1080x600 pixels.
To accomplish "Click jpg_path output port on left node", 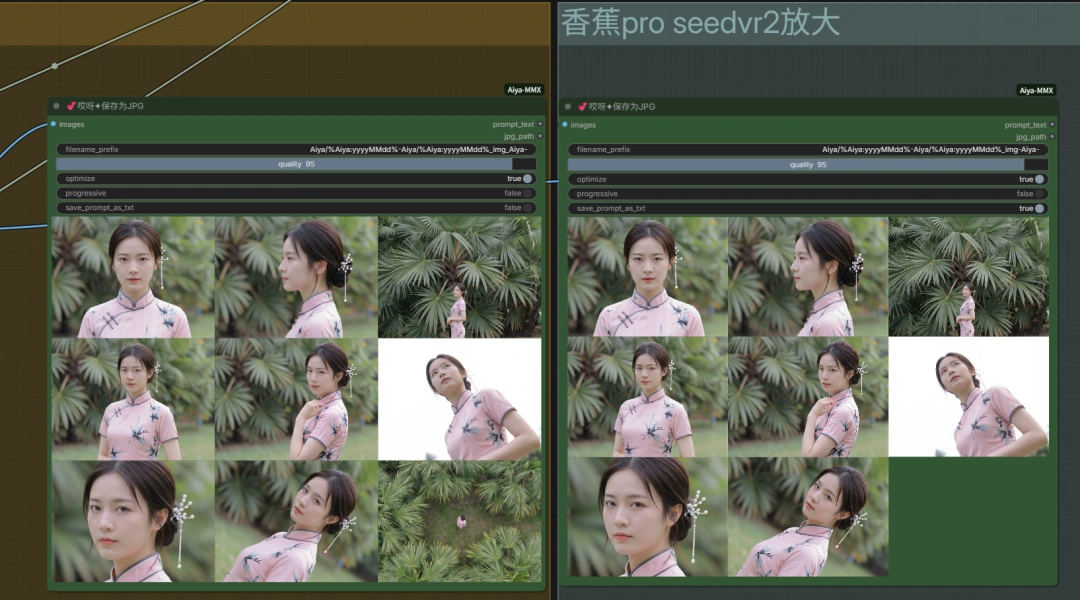I will pos(540,135).
